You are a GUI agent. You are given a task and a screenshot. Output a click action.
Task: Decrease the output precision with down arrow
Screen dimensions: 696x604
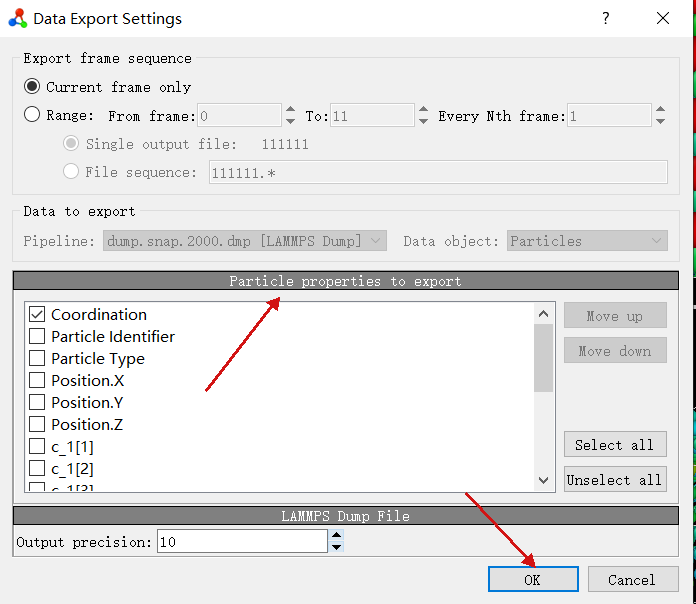336,547
